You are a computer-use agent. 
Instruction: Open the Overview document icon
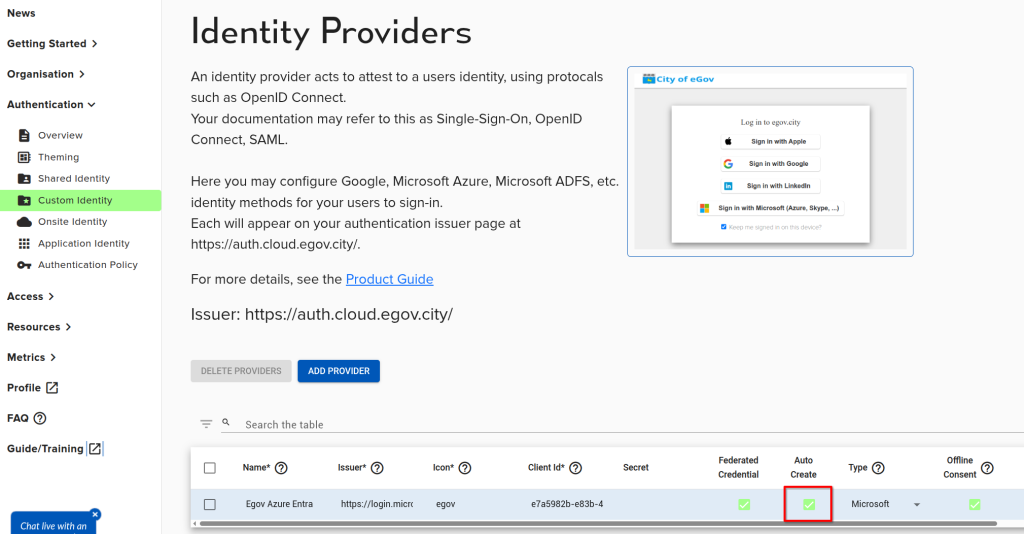pyautogui.click(x=24, y=135)
